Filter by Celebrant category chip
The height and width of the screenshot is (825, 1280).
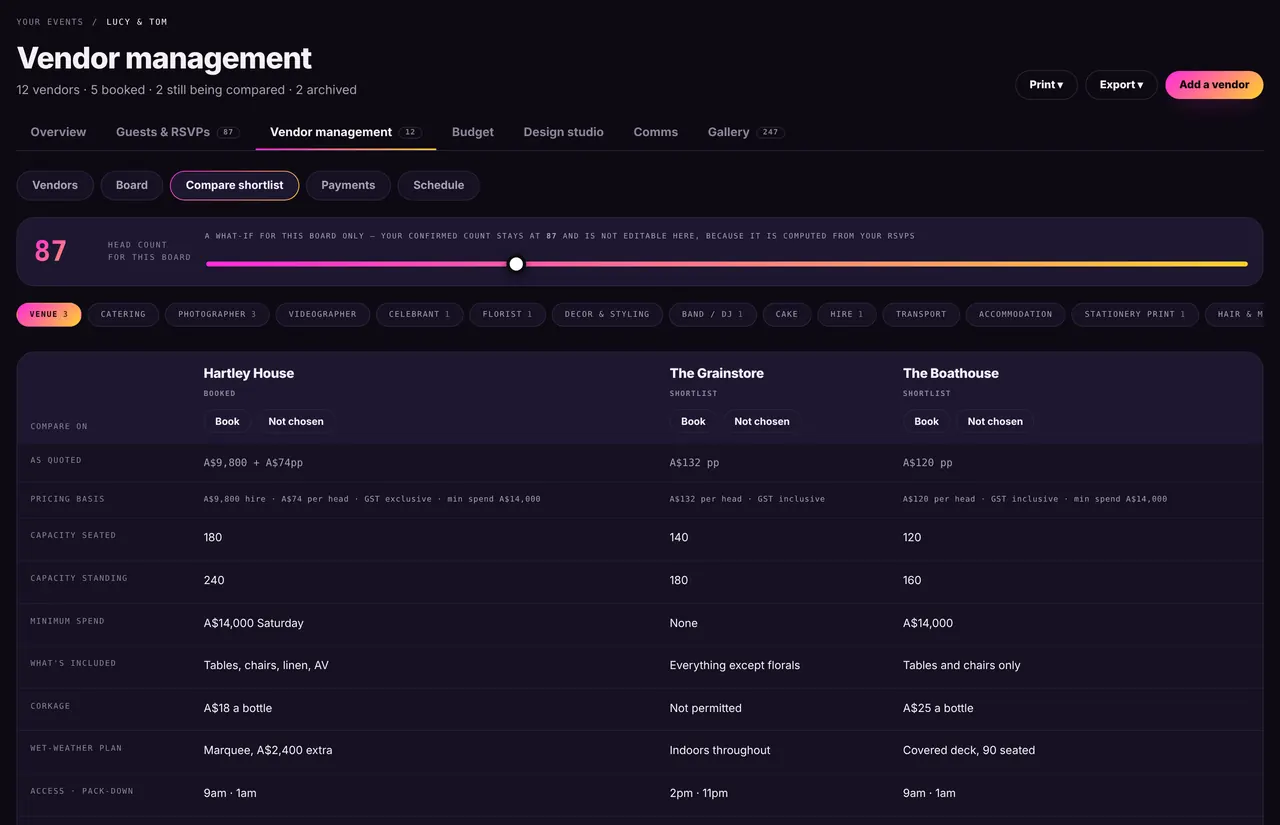coord(420,314)
